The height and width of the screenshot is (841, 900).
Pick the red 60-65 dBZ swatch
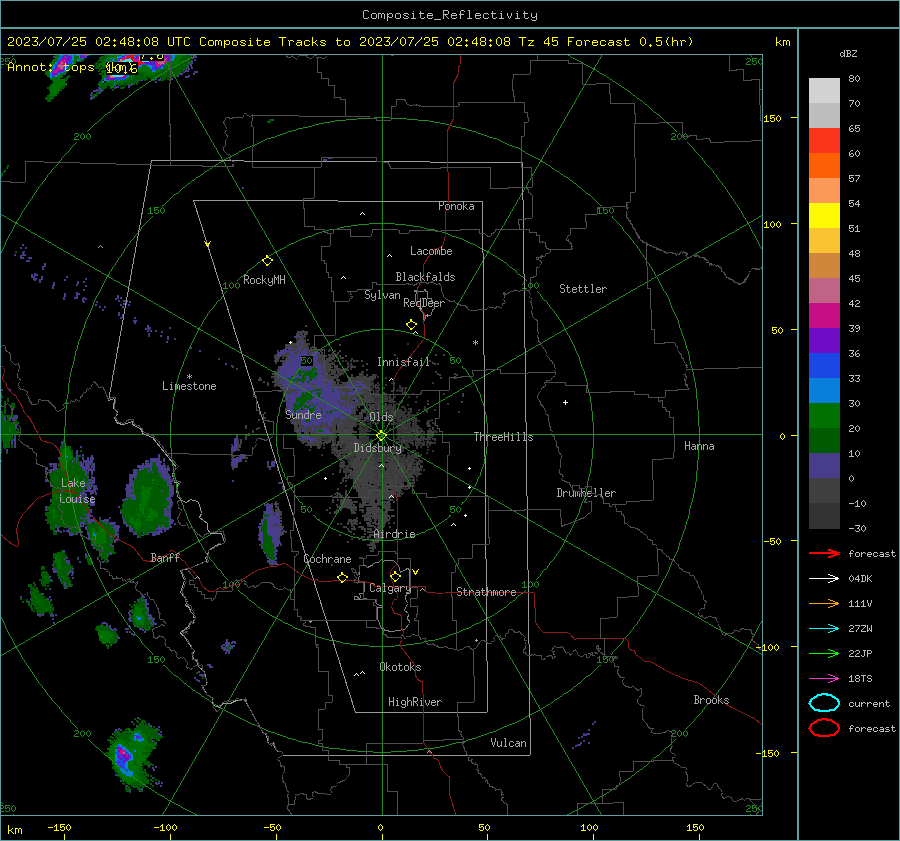coord(824,141)
